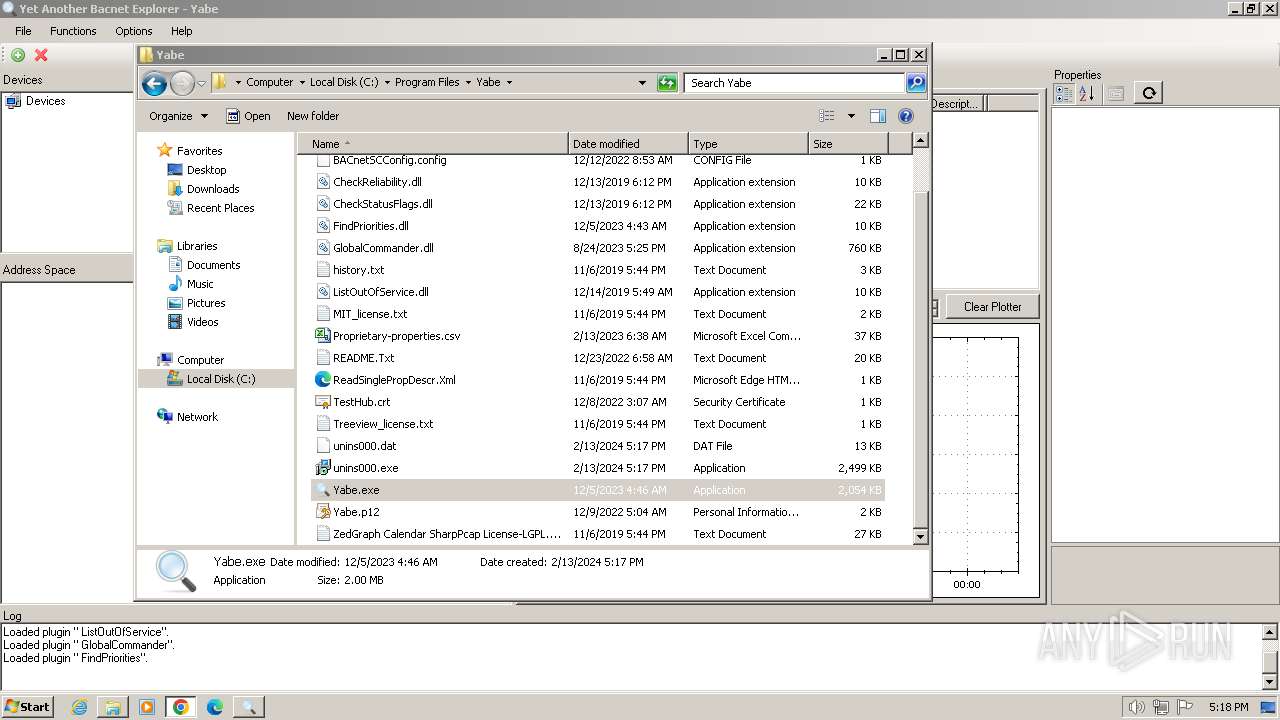Click the Explorer help question mark icon
This screenshot has height=720, width=1280.
point(906,116)
